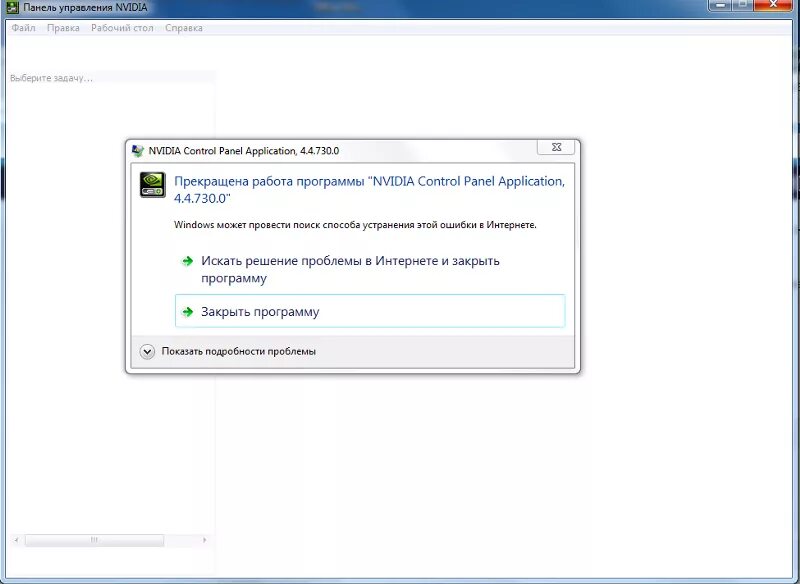Click the Windows может провести поиск message

(x=355, y=225)
